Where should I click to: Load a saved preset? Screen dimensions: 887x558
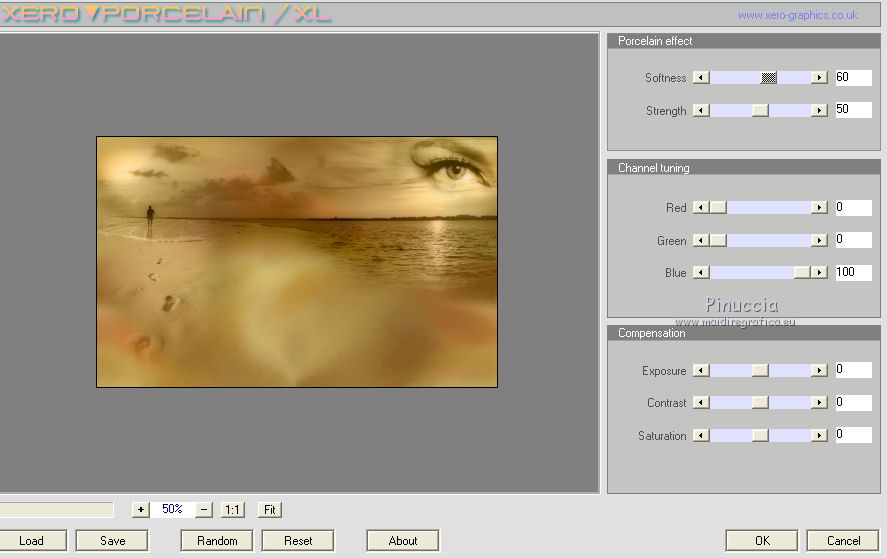pyautogui.click(x=31, y=540)
